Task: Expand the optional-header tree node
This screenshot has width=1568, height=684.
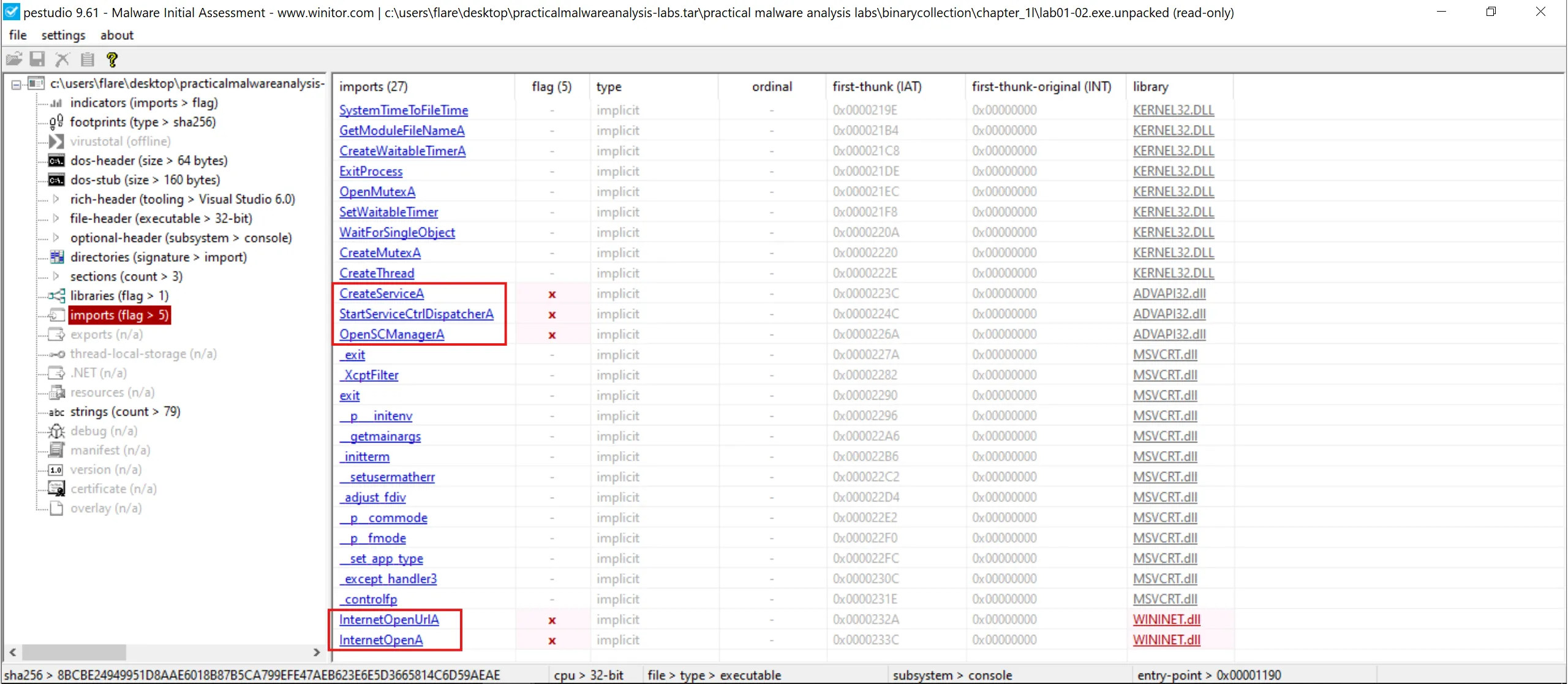Action: tap(56, 238)
